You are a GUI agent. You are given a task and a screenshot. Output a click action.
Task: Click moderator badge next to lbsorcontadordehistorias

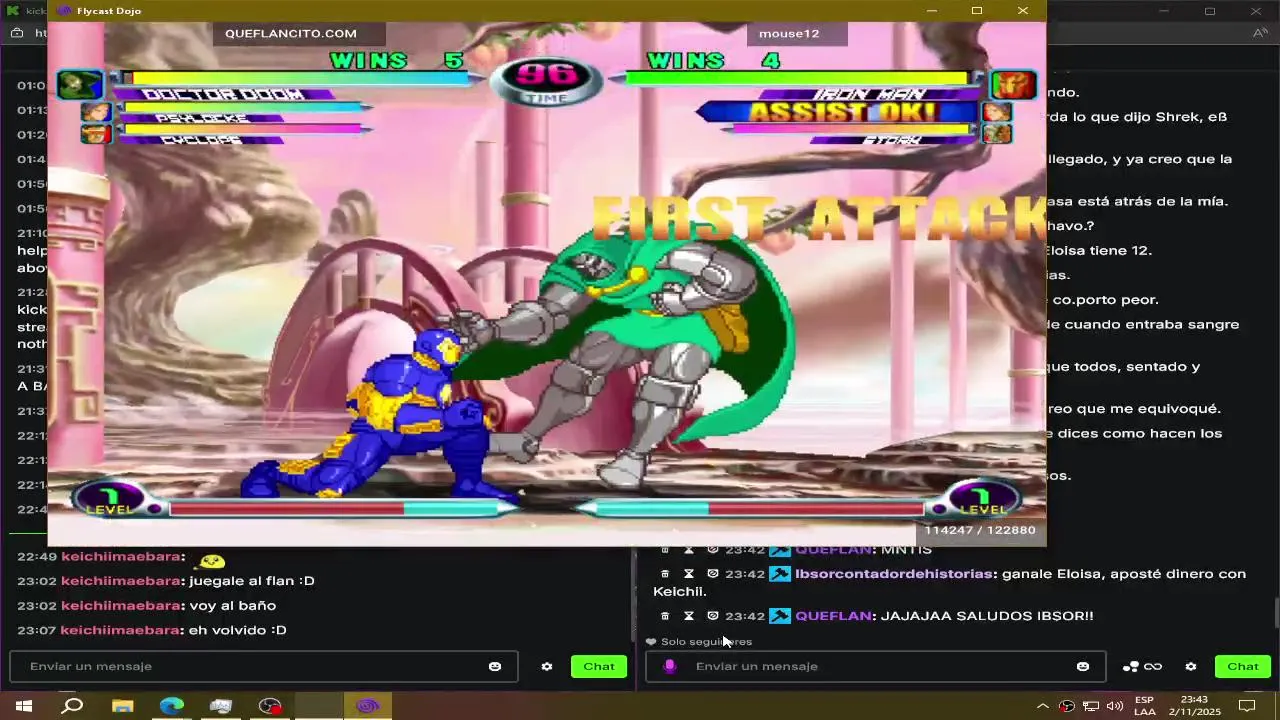780,574
